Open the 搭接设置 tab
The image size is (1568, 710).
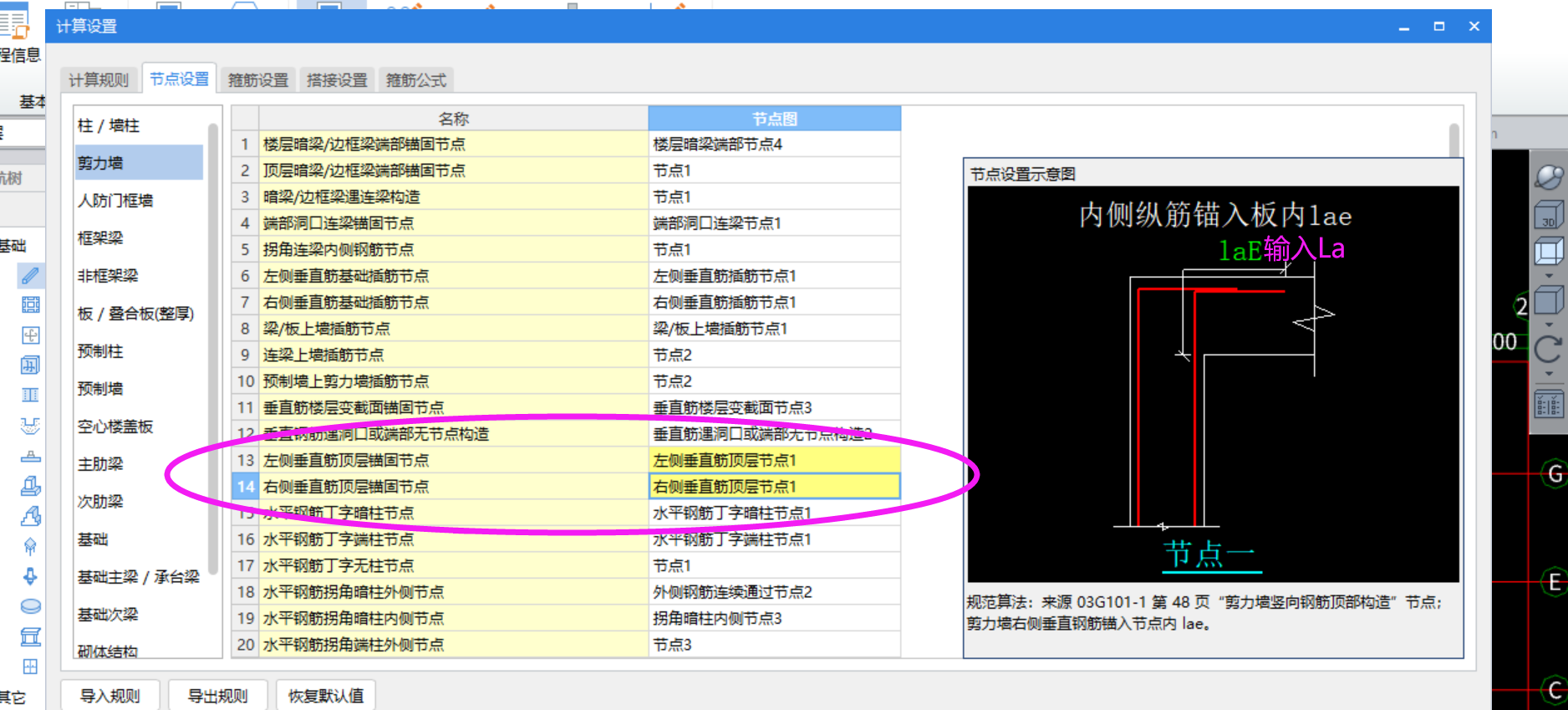tap(337, 80)
